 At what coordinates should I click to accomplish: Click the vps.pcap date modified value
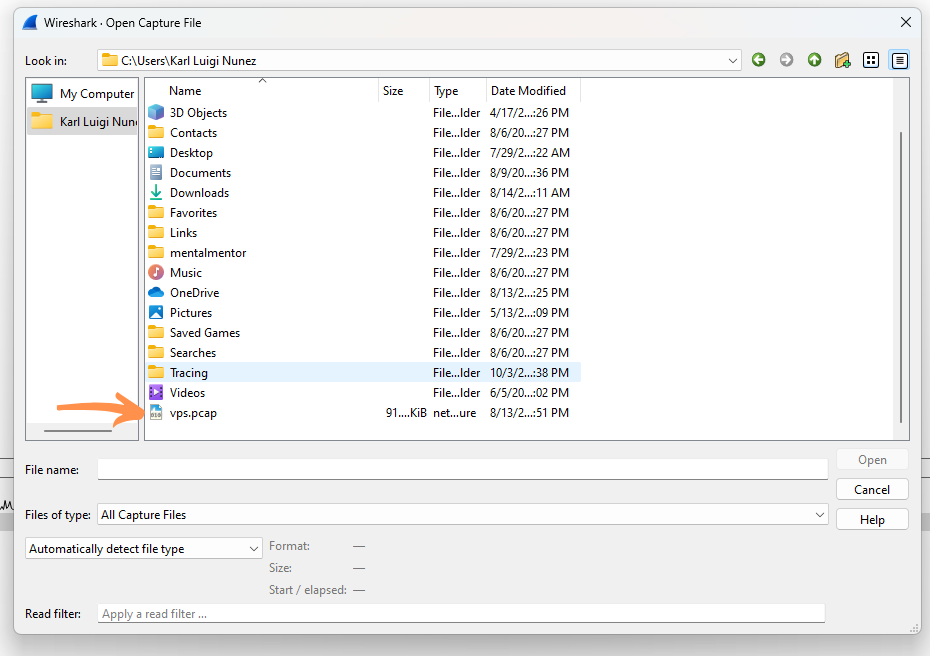pos(529,413)
